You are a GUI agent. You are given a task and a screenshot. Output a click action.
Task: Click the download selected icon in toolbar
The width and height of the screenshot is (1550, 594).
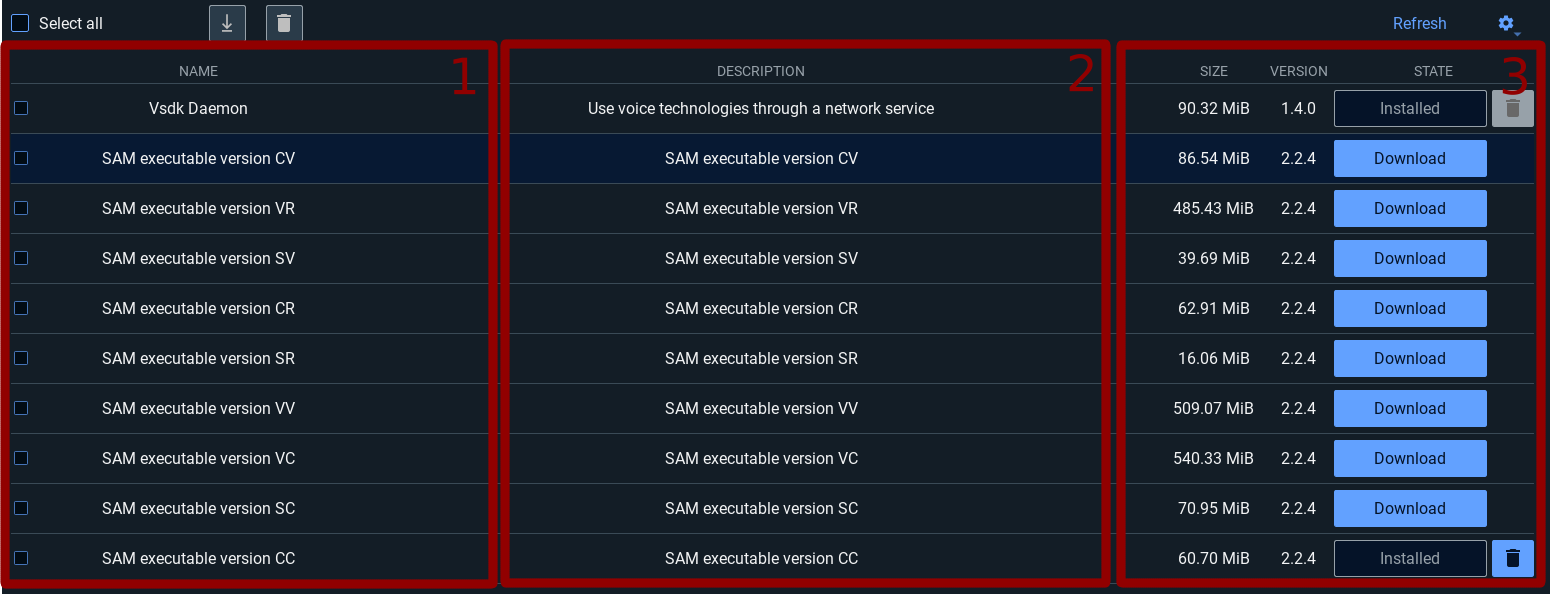click(x=227, y=23)
